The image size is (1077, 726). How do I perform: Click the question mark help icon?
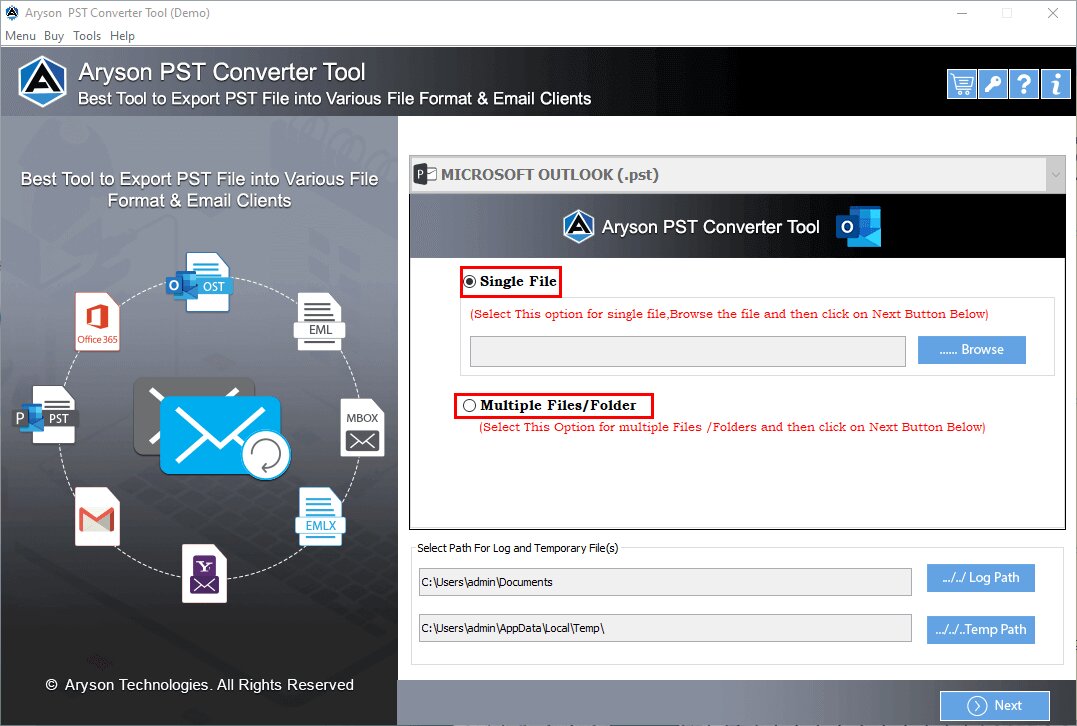tap(1023, 84)
